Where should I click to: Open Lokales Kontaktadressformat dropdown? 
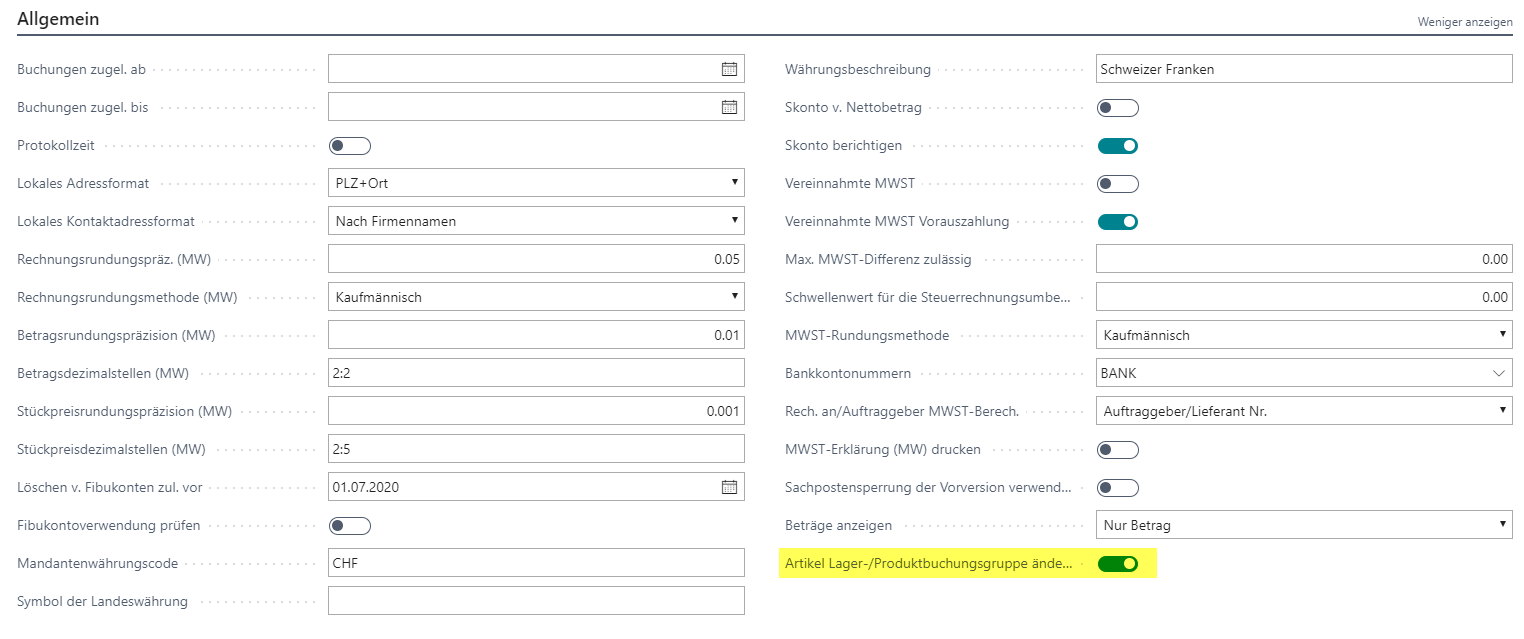tap(536, 221)
